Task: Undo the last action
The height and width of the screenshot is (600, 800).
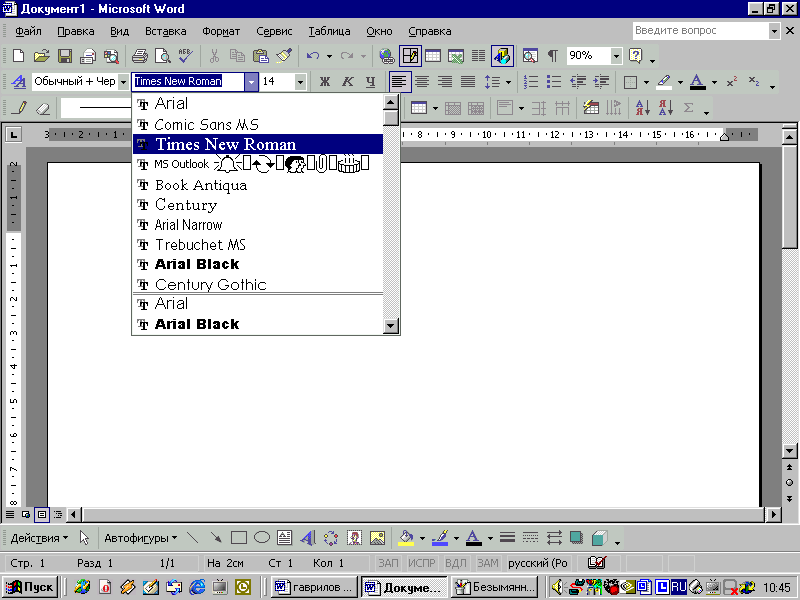Action: [x=313, y=56]
